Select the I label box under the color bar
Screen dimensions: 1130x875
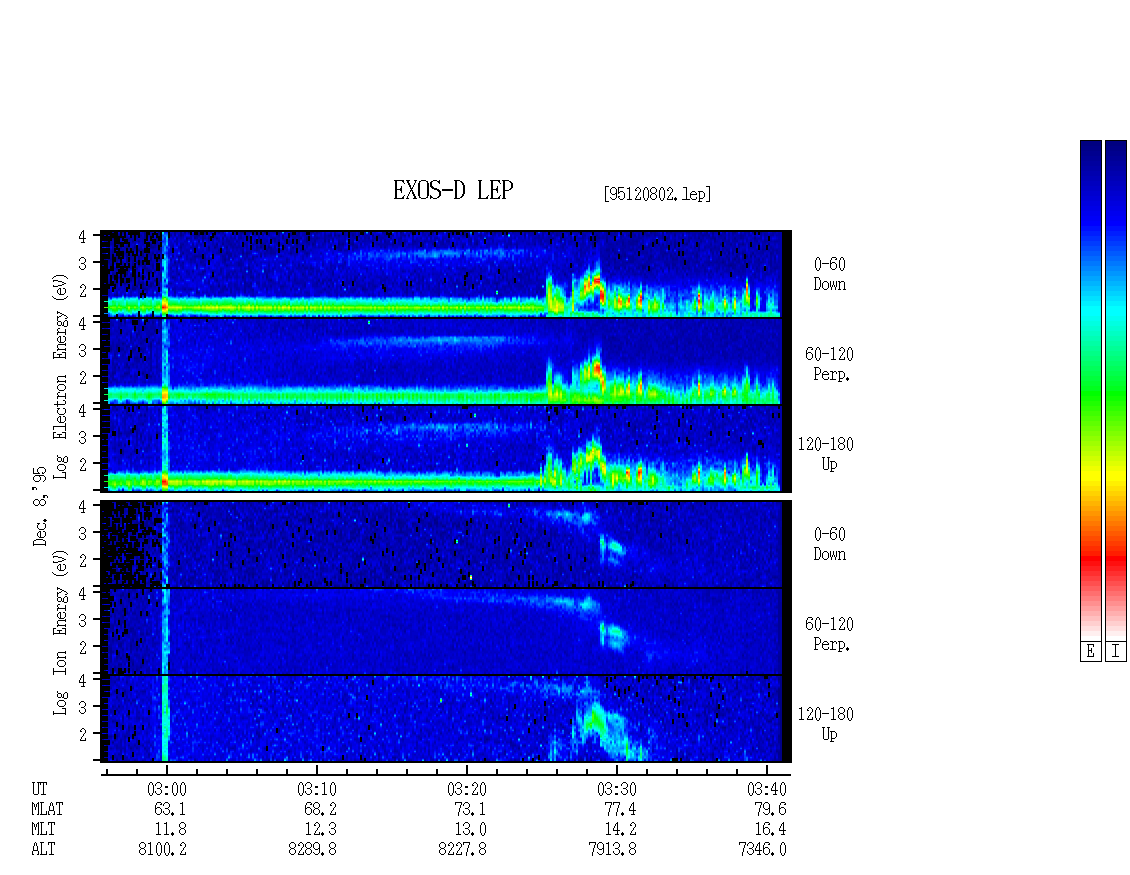coord(1116,652)
